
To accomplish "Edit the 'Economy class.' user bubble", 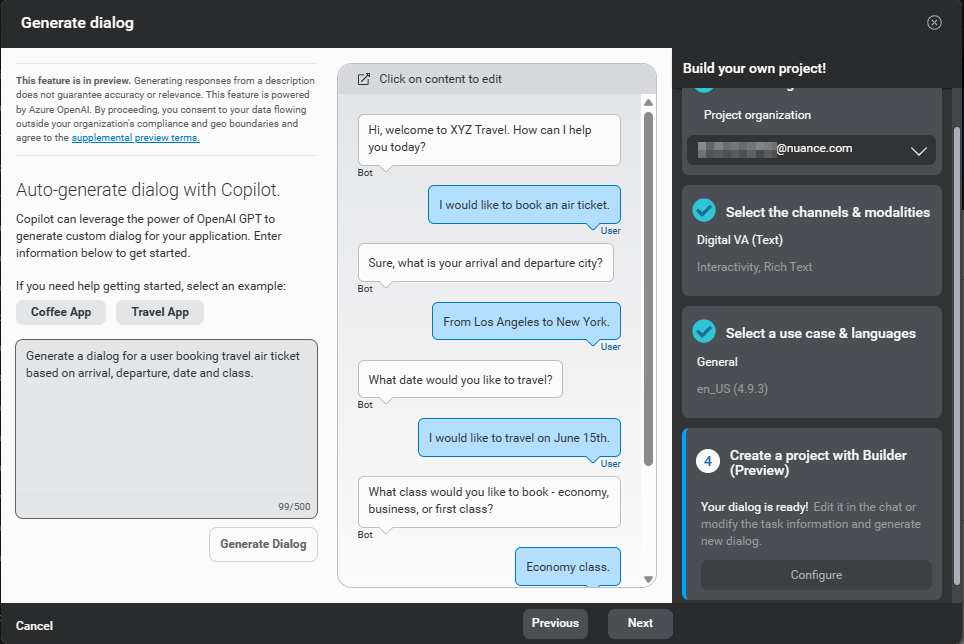I will 567,565.
